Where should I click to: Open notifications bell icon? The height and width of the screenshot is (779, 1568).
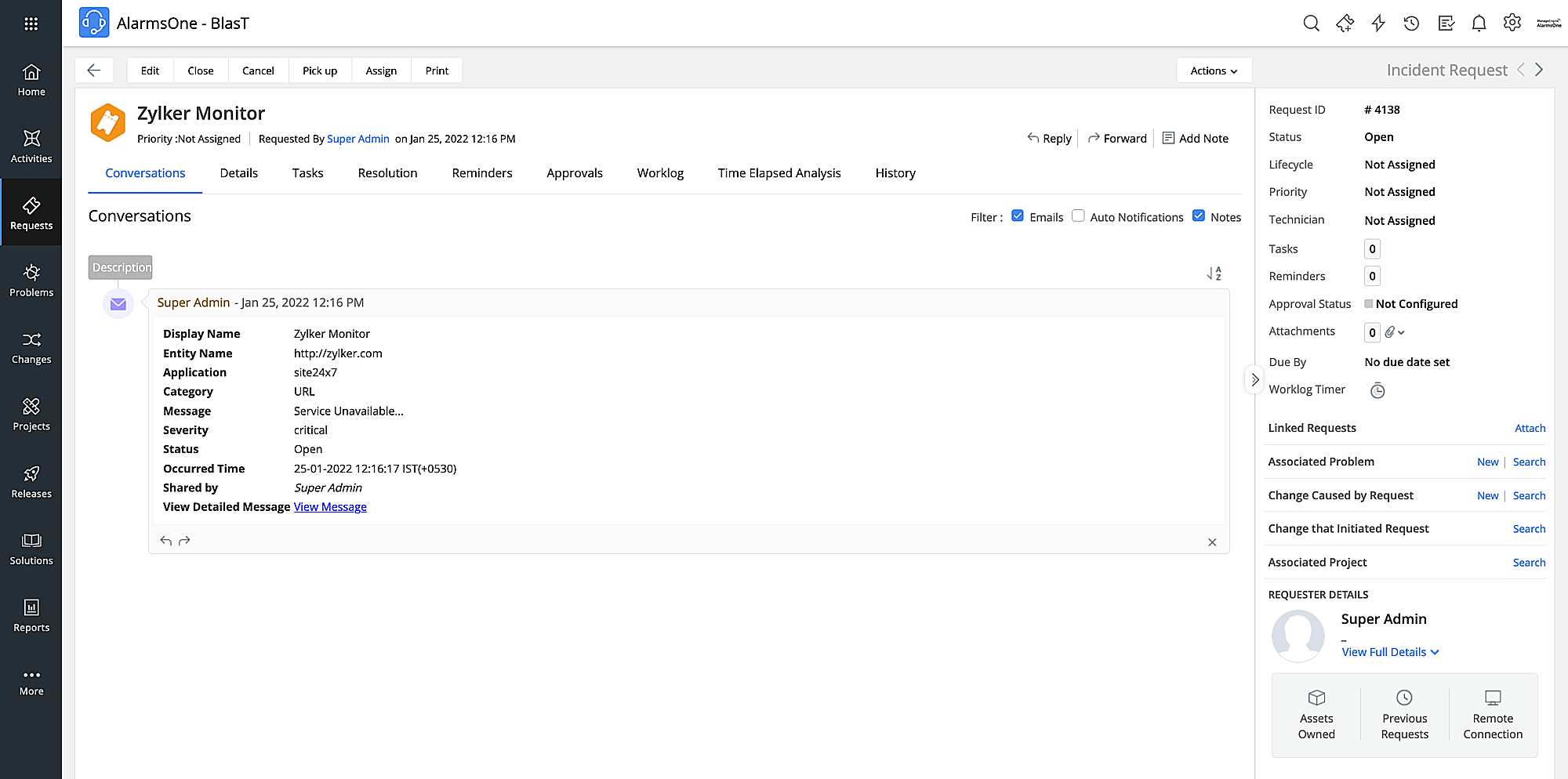click(x=1479, y=24)
